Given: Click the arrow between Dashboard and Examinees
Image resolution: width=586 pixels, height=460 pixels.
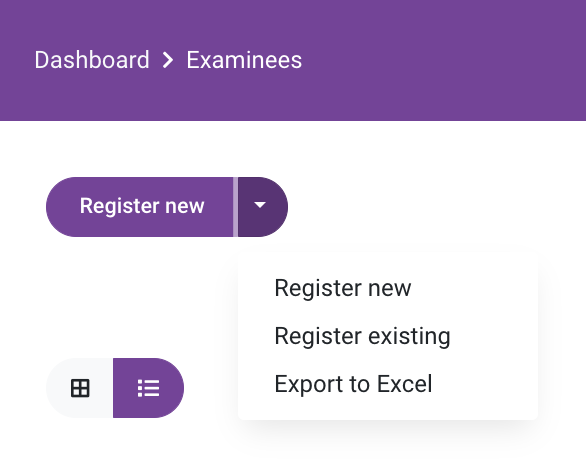Looking at the screenshot, I should 168,60.
